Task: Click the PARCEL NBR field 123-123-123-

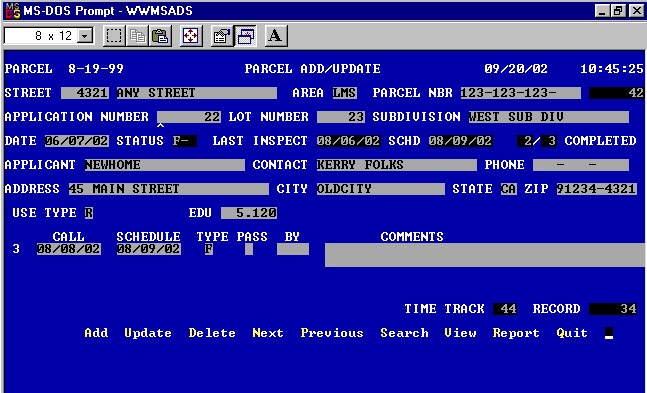Action: tap(521, 93)
